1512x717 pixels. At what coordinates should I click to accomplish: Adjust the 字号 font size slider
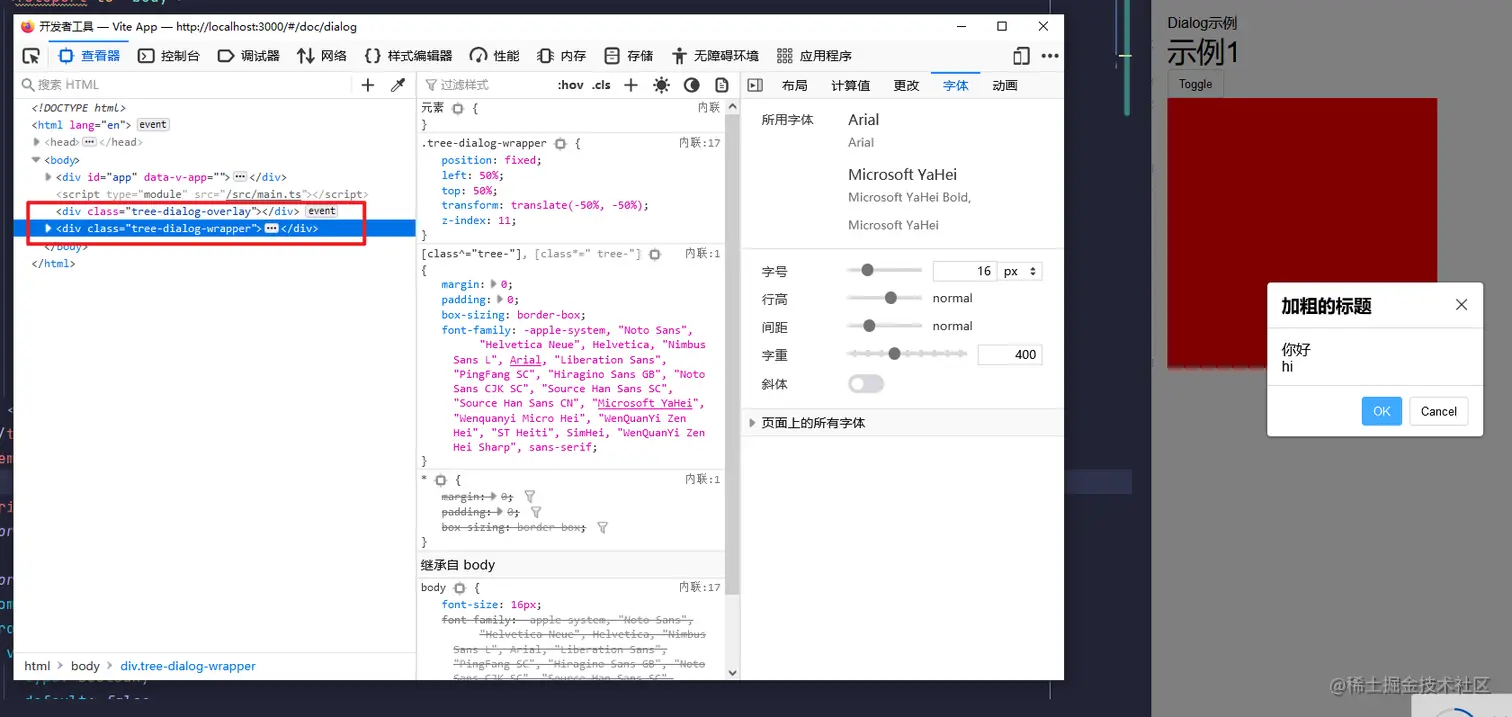pos(884,270)
